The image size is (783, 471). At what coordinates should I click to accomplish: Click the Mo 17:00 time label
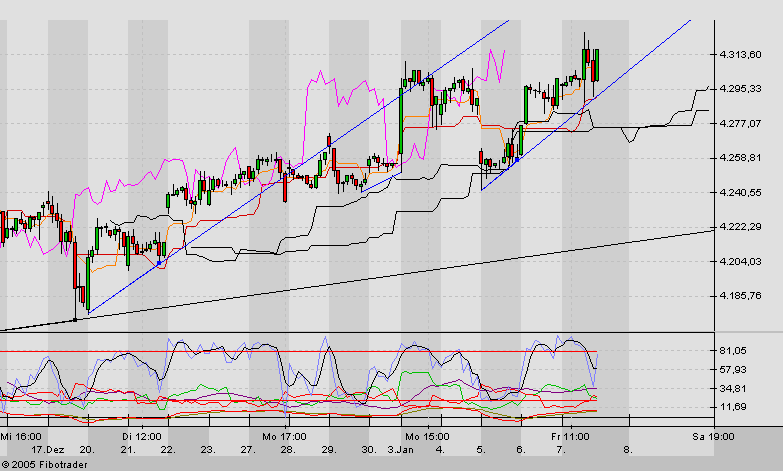point(286,437)
